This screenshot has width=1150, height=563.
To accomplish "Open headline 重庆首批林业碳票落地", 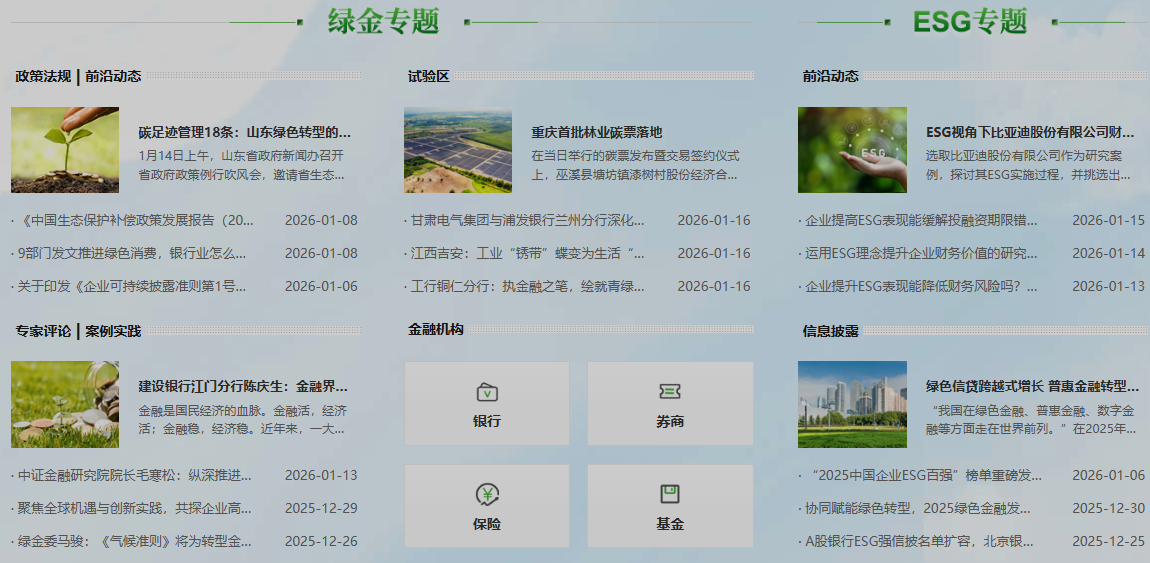I will click(597, 133).
